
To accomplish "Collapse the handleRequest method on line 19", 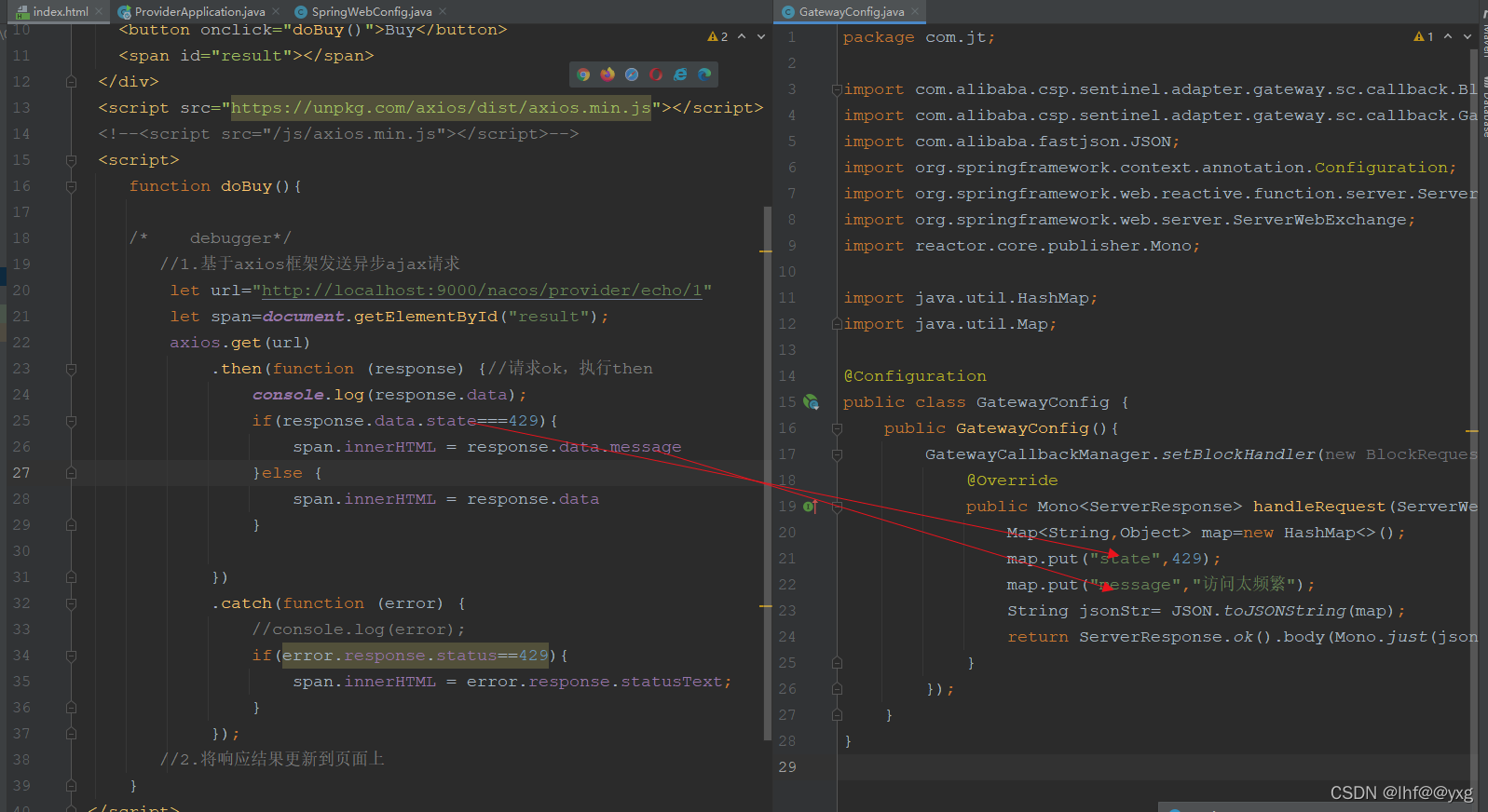I will coord(837,507).
